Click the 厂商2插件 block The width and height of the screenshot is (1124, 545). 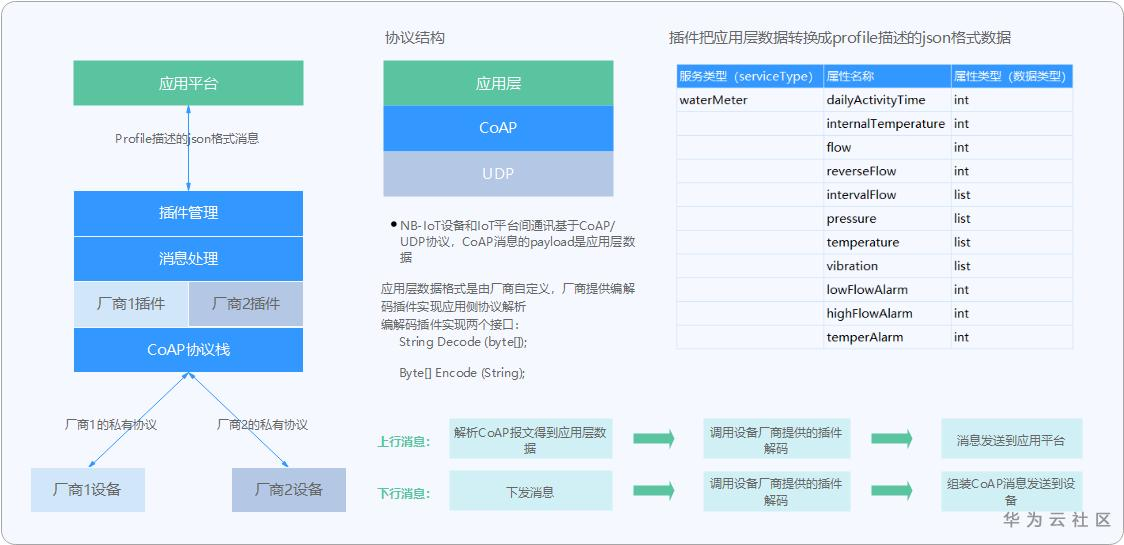(246, 304)
